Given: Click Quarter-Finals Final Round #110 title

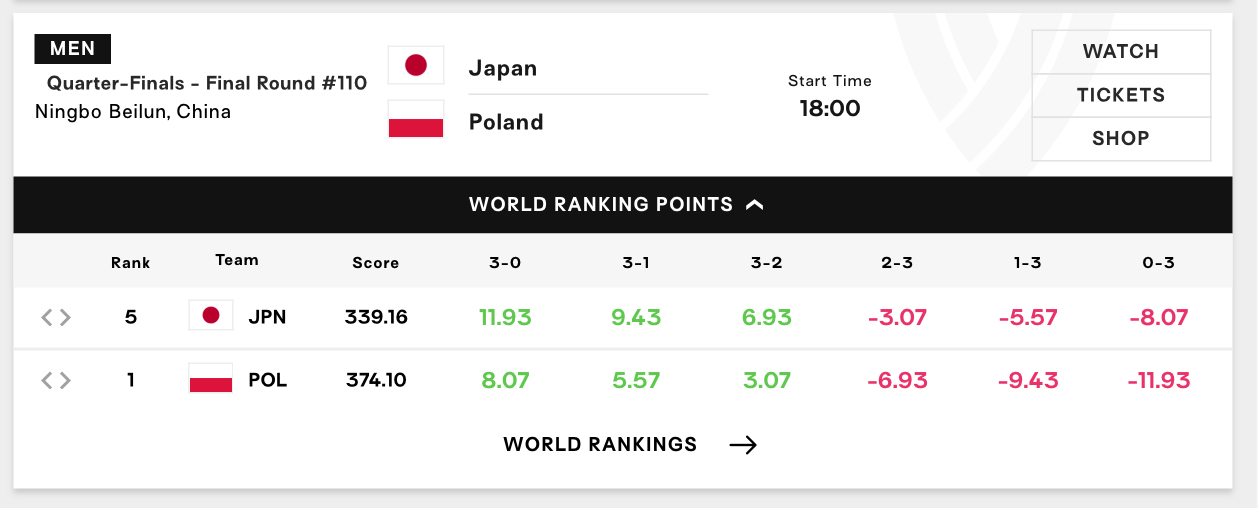Looking at the screenshot, I should (x=207, y=83).
